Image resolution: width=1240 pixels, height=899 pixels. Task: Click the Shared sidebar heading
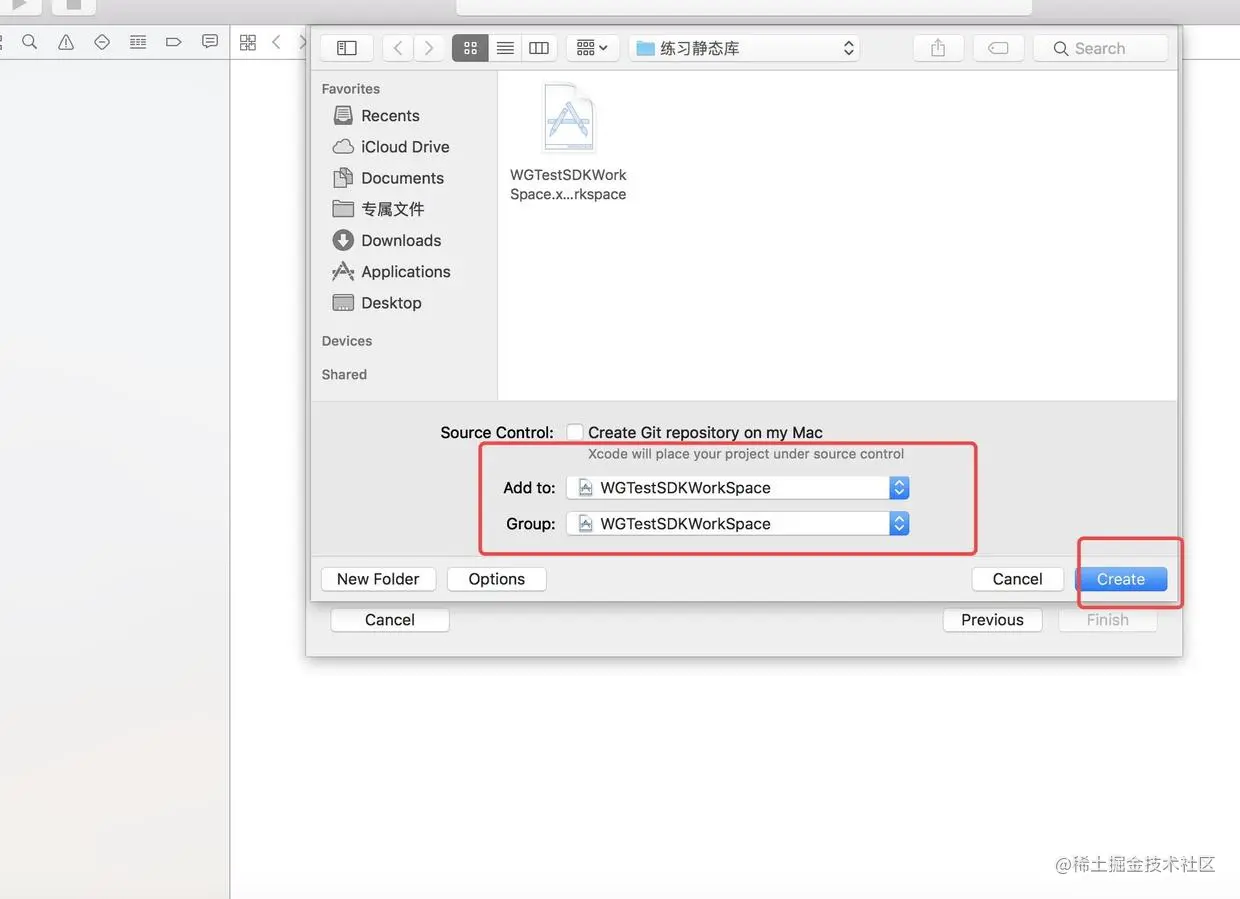tap(344, 374)
